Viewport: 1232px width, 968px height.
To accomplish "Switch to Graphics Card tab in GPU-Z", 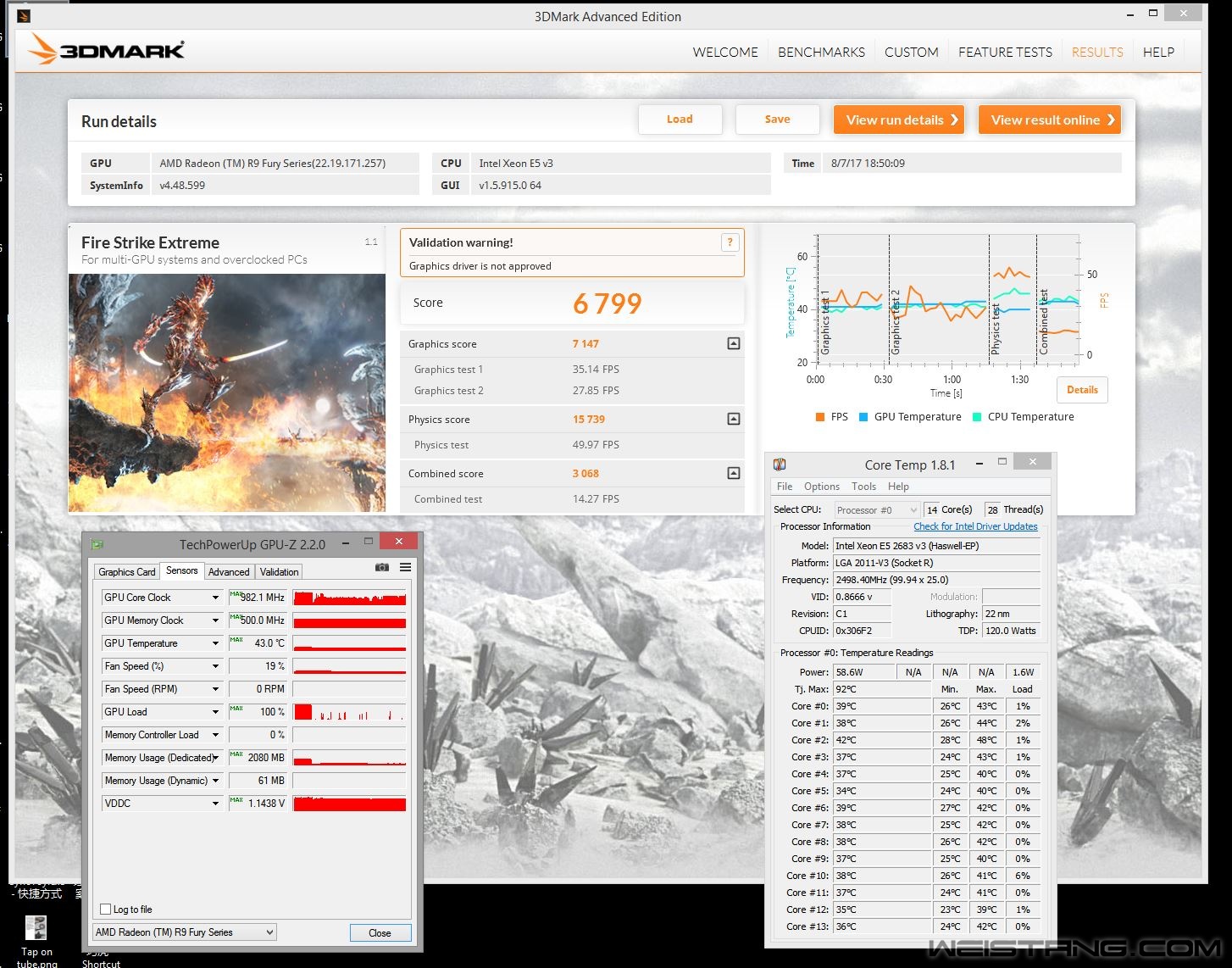I will tap(127, 572).
